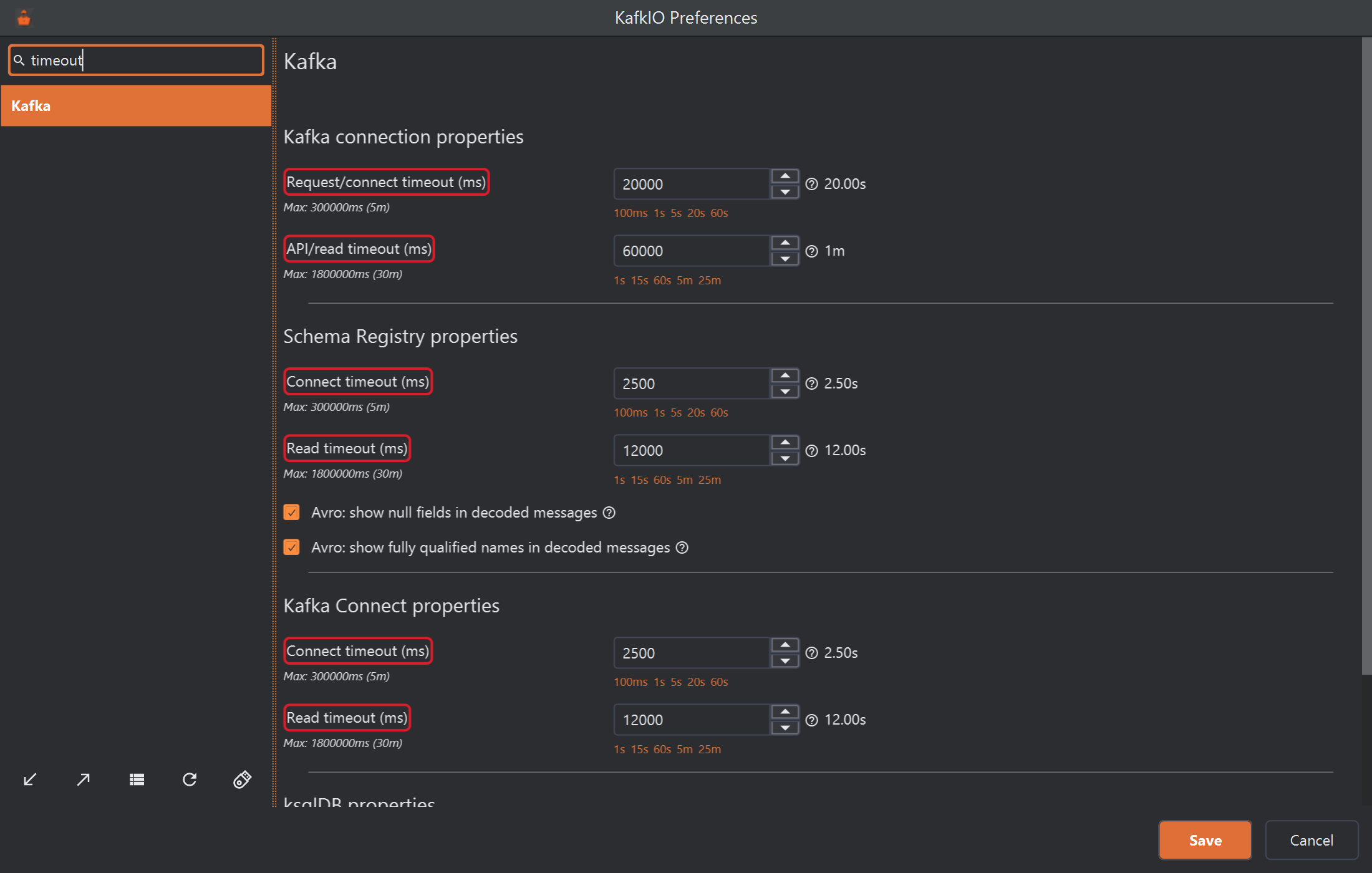Increase API/read timeout with up arrow
Image resolution: width=1372 pixels, height=873 pixels.
(785, 243)
